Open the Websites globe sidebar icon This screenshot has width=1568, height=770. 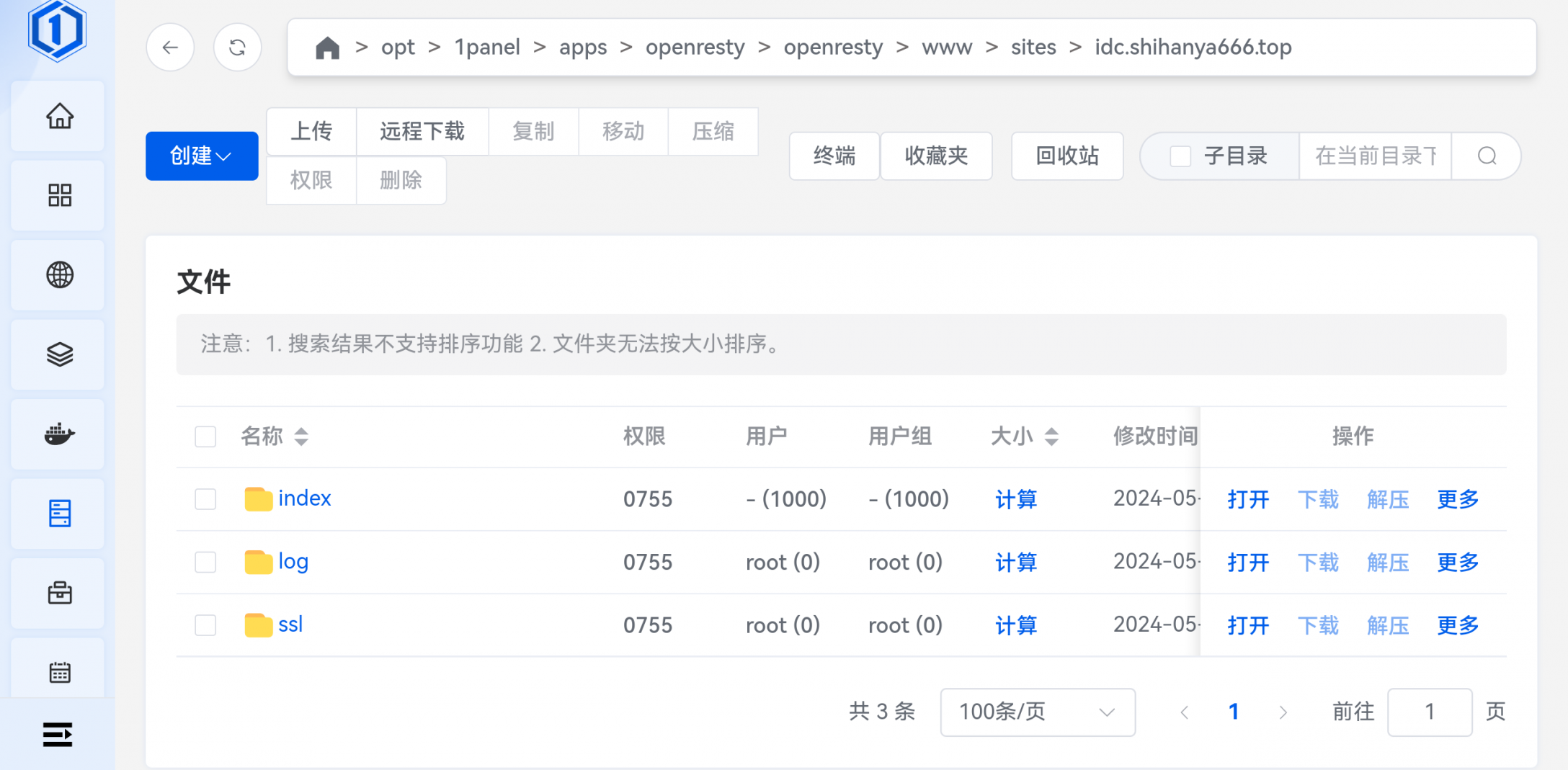tap(59, 274)
